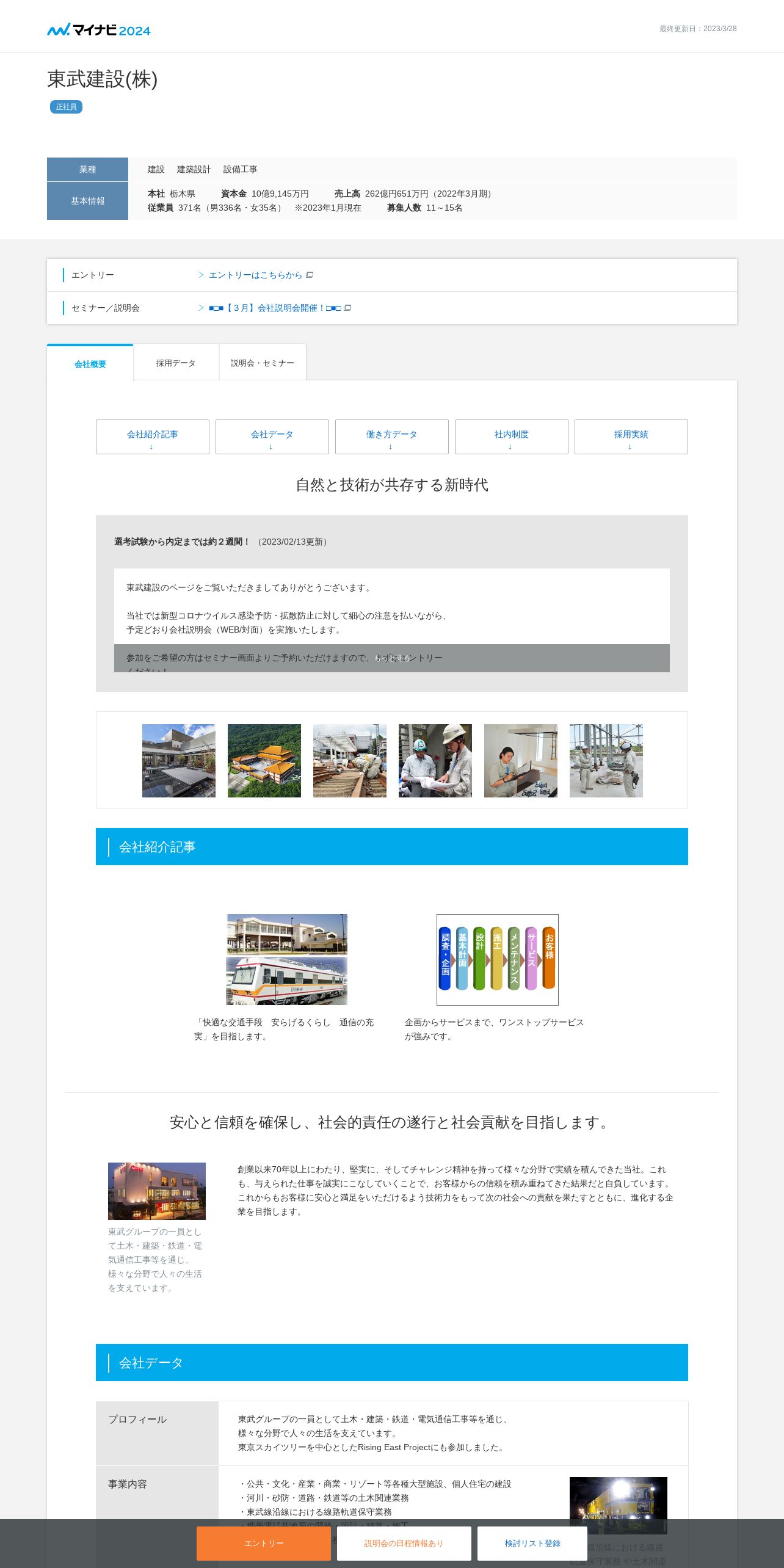Switch to the 説明会・セミナー tab
784x1568 pixels.
point(263,363)
